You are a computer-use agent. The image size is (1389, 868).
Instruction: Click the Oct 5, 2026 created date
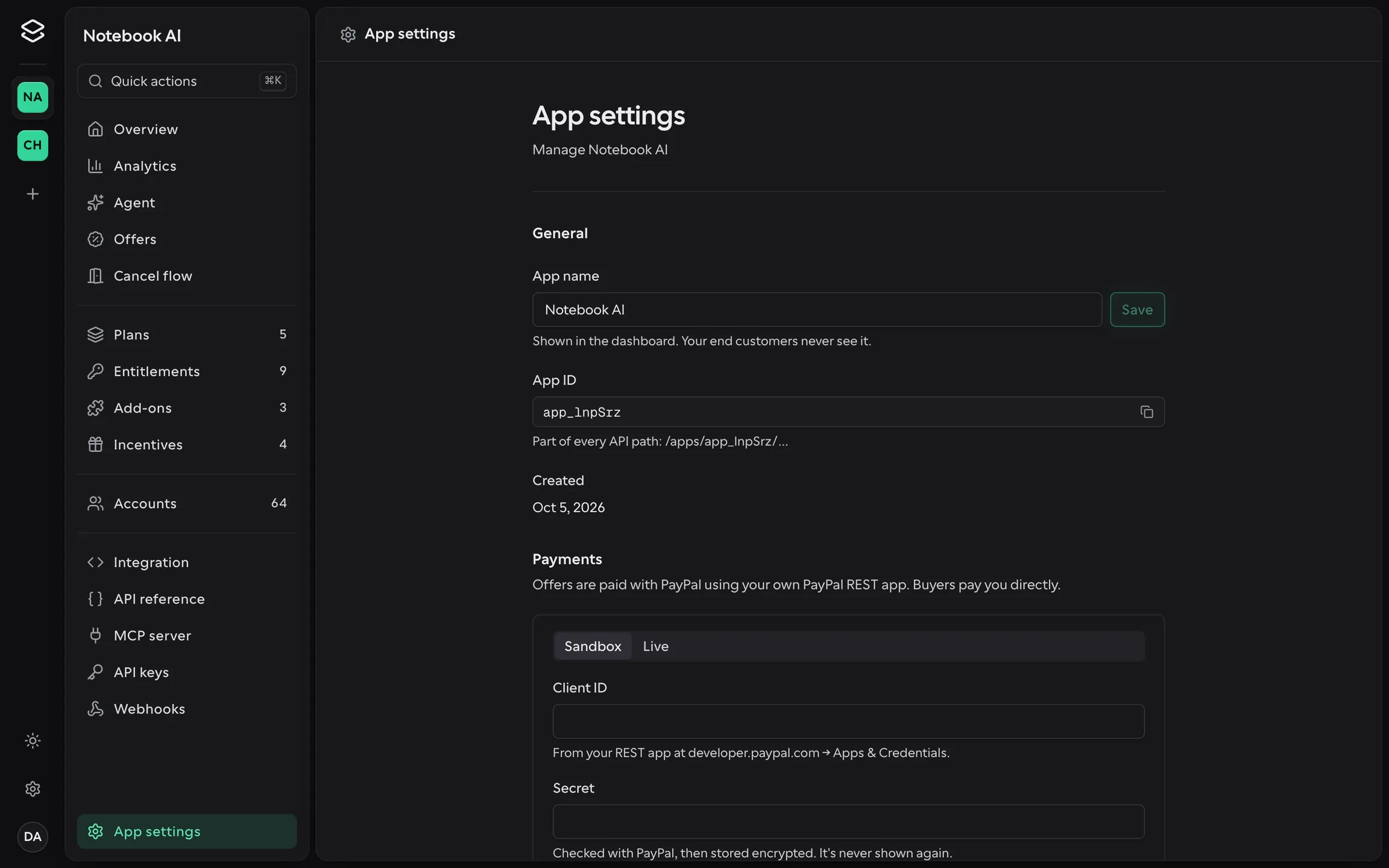569,508
